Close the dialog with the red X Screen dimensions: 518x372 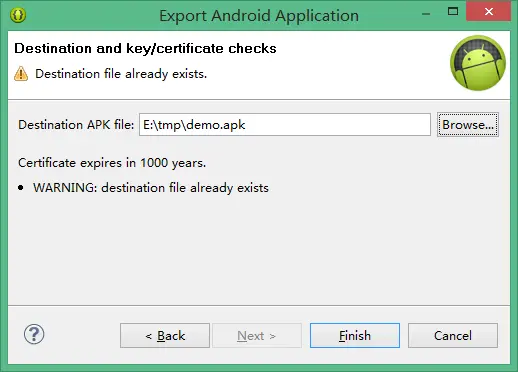489,11
